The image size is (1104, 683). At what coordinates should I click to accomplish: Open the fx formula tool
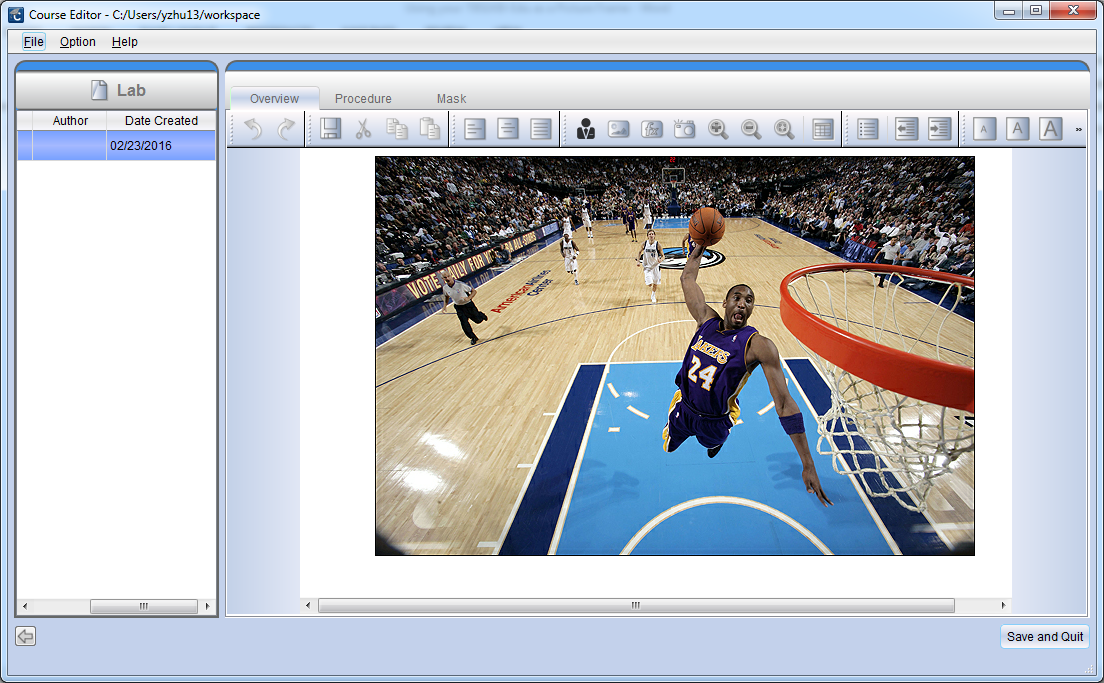(x=651, y=128)
